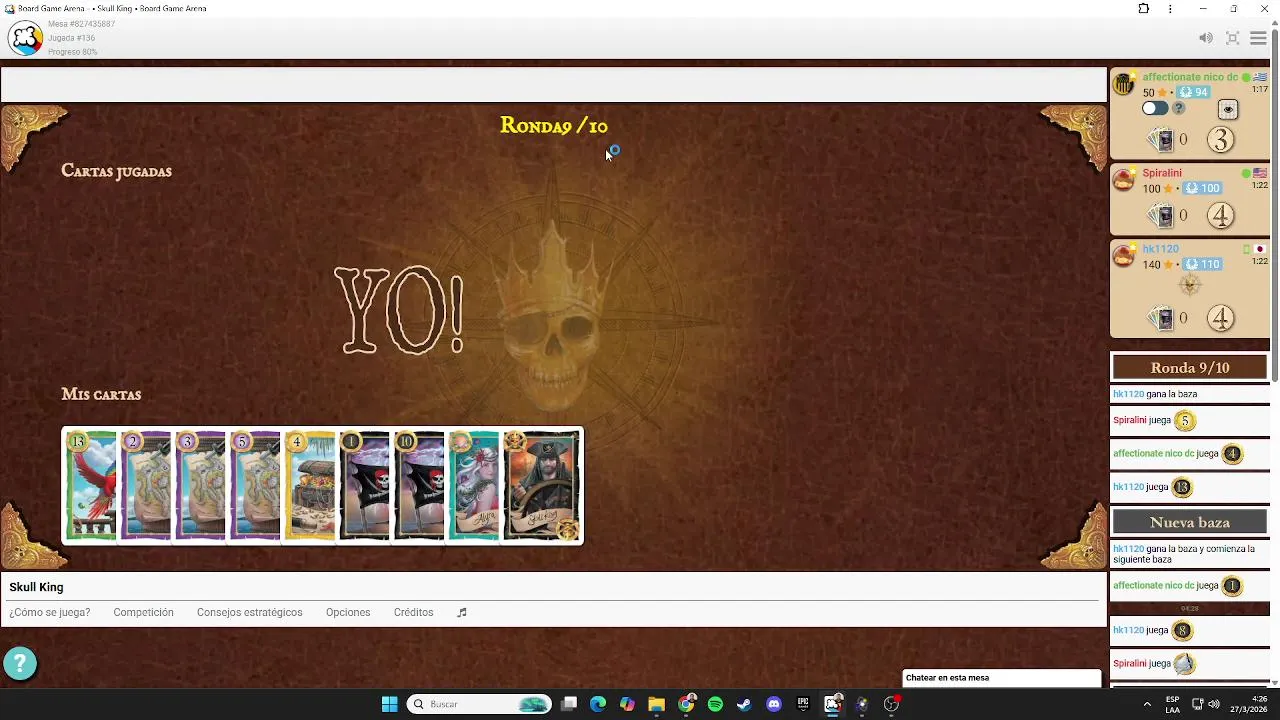The image size is (1280, 720).
Task: Open Discord from the taskbar
Action: [x=773, y=704]
